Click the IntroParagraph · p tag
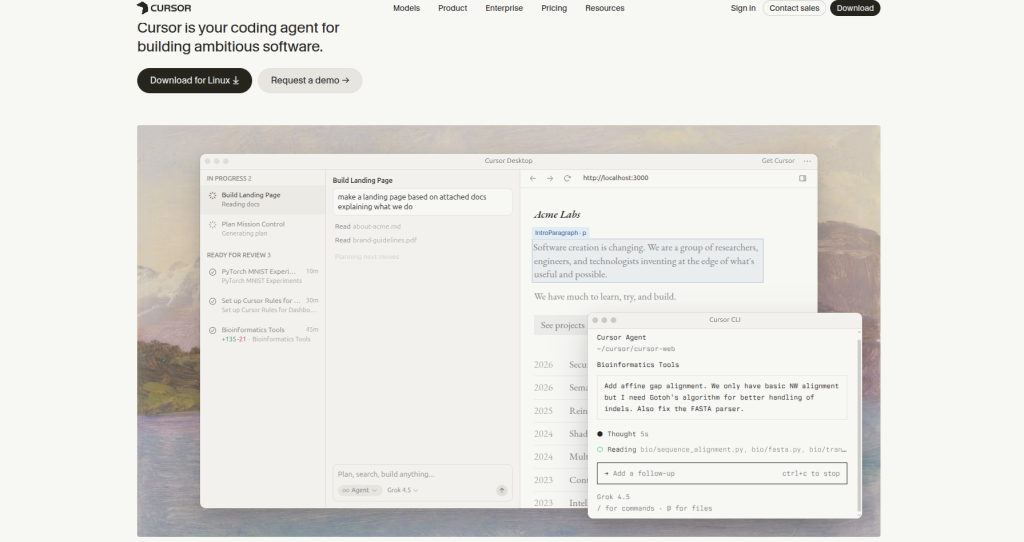 tap(560, 232)
